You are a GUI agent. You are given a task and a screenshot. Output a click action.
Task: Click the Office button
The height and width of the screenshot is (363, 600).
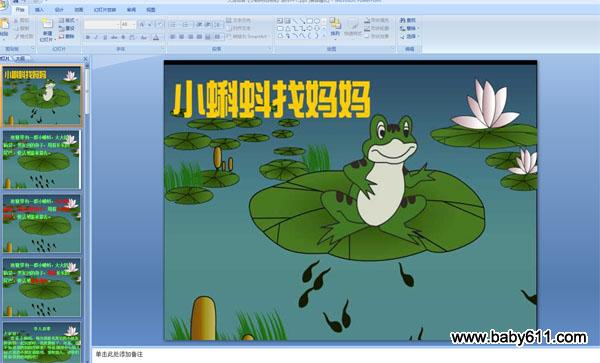click(x=4, y=4)
